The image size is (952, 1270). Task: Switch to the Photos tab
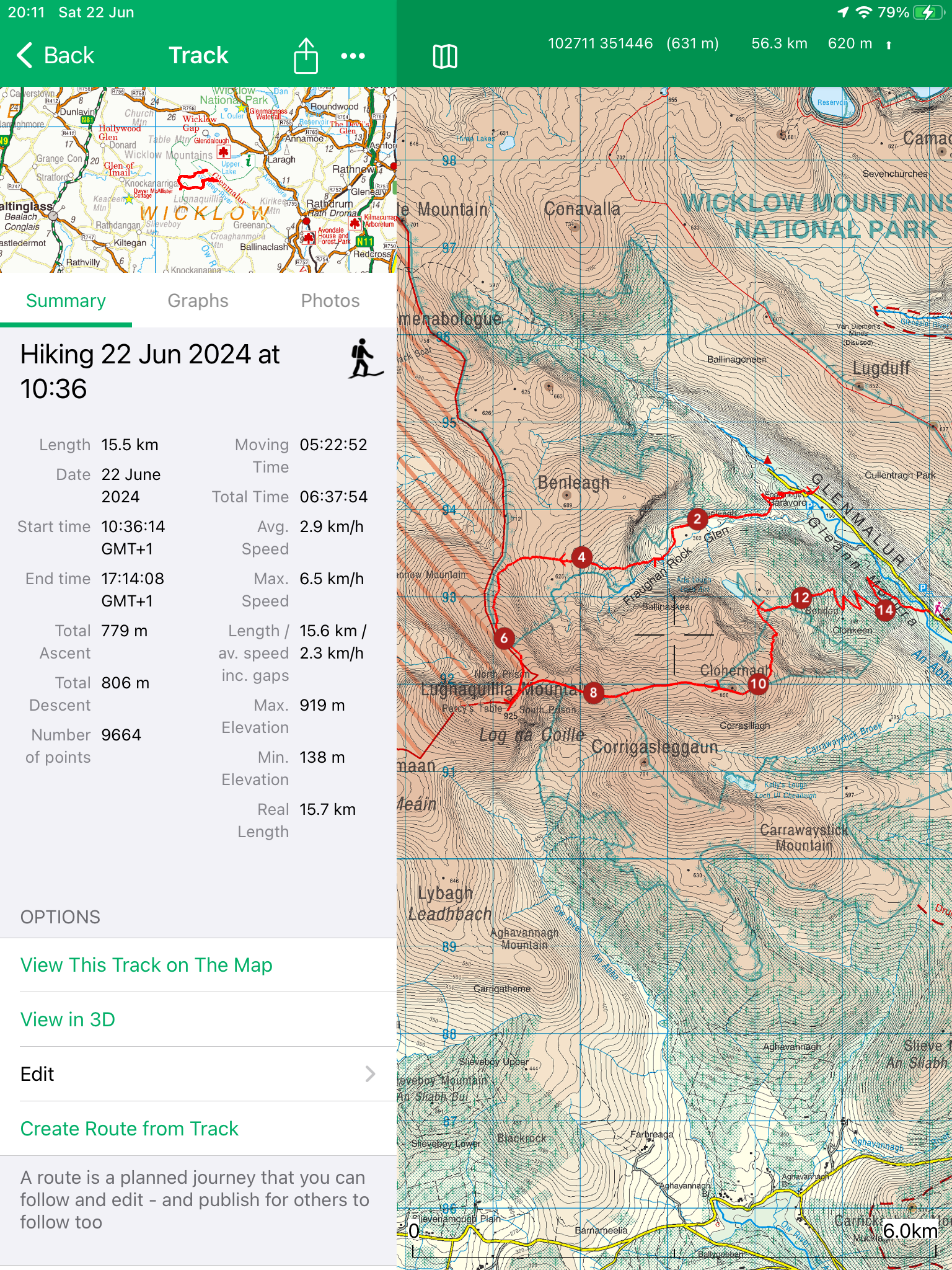pyautogui.click(x=330, y=301)
